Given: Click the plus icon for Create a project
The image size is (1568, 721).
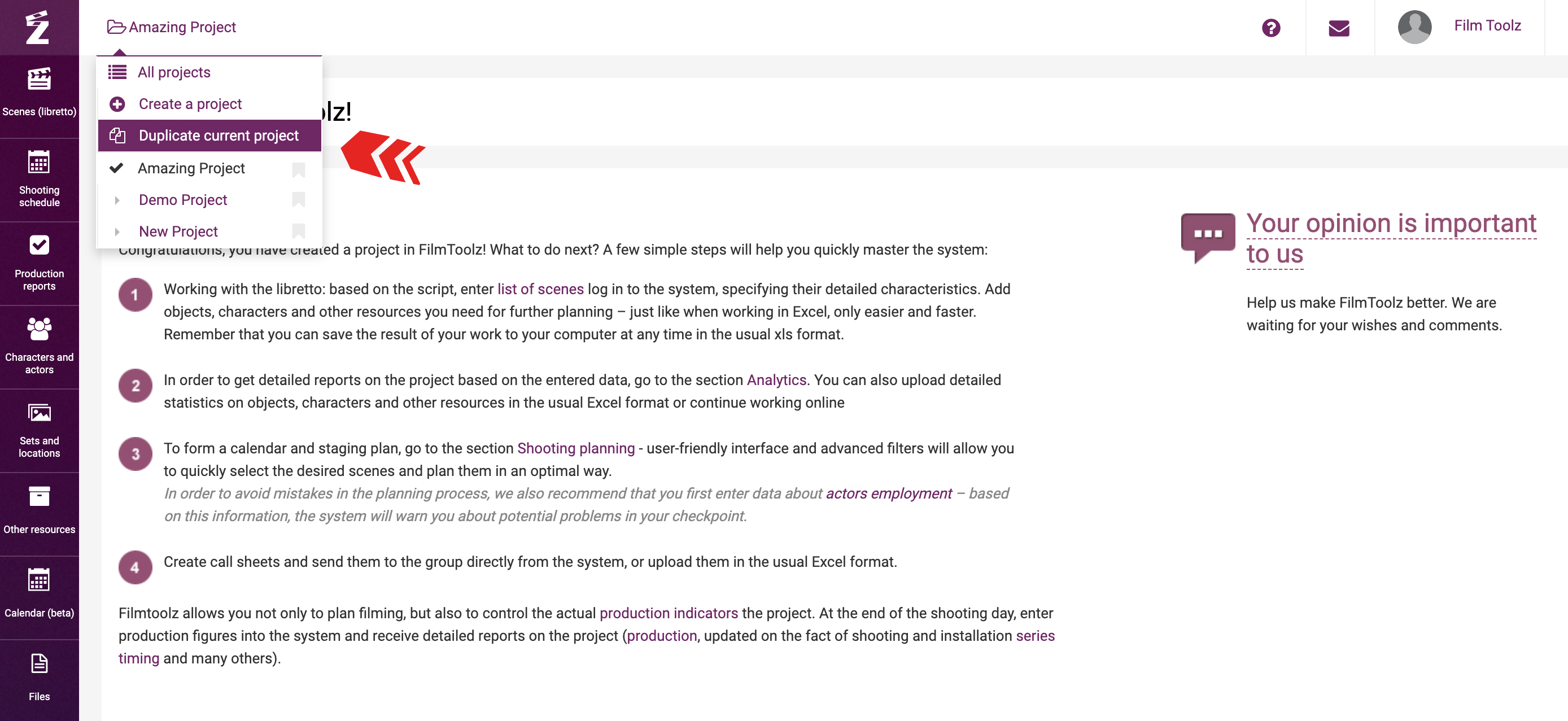Looking at the screenshot, I should coord(117,104).
